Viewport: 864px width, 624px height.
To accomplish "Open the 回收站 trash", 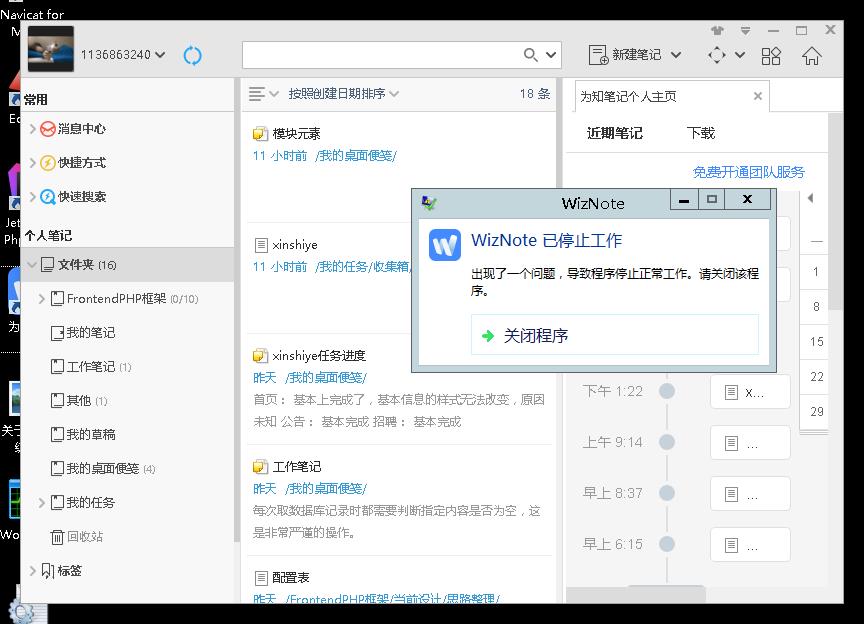I will click(x=77, y=536).
